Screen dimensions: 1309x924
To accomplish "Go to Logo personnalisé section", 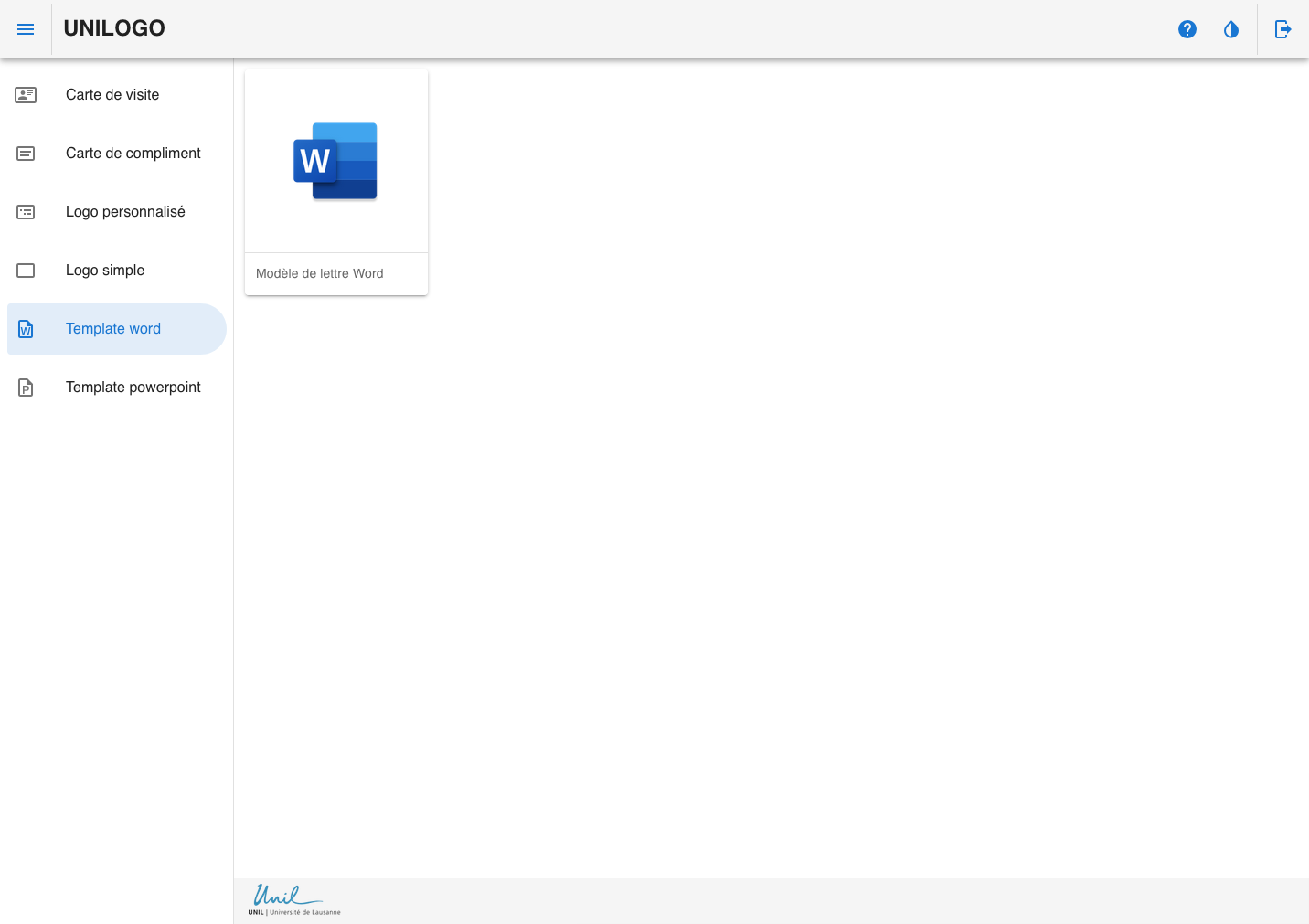I will click(125, 212).
